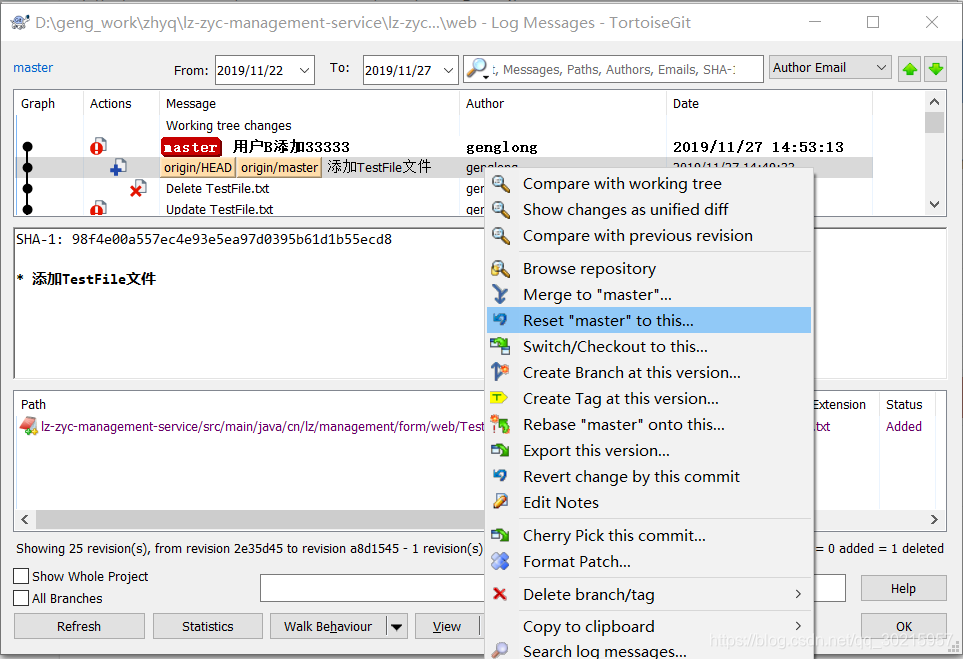
Task: Click the OK button
Action: click(903, 626)
